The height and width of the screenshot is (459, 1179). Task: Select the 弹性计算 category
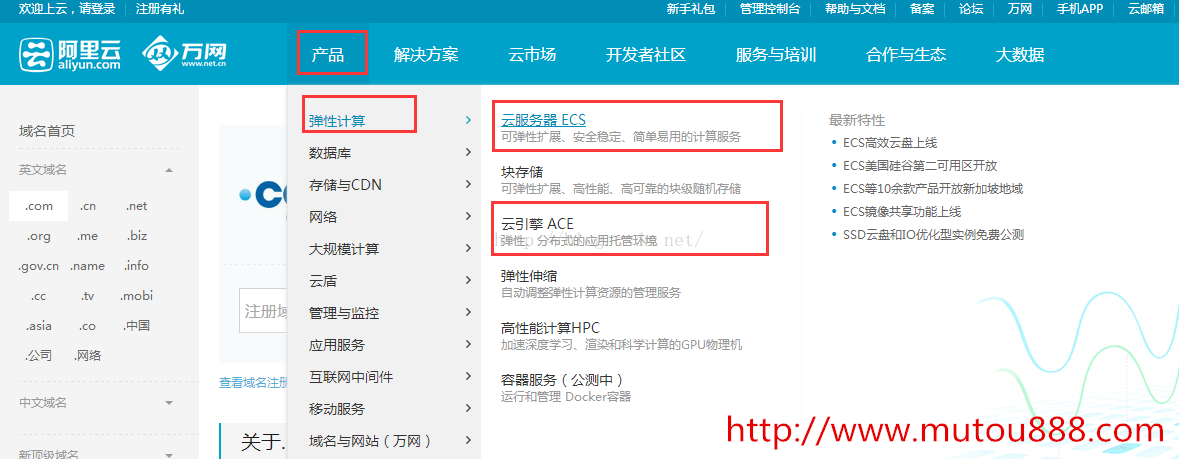(x=338, y=121)
